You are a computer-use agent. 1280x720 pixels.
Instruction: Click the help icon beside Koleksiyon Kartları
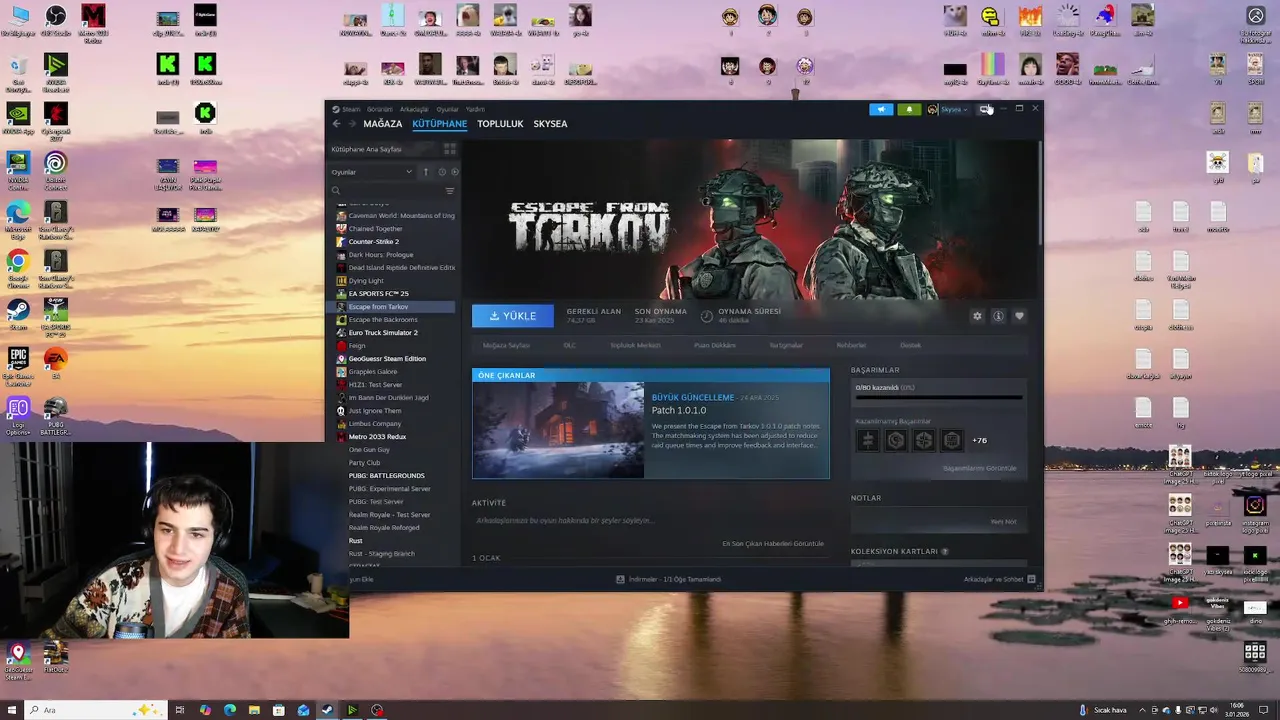(x=945, y=551)
